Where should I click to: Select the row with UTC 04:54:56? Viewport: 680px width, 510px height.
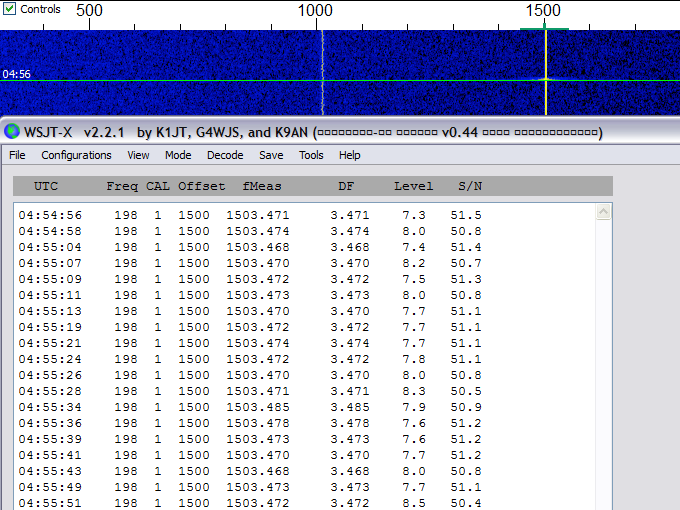pos(250,215)
